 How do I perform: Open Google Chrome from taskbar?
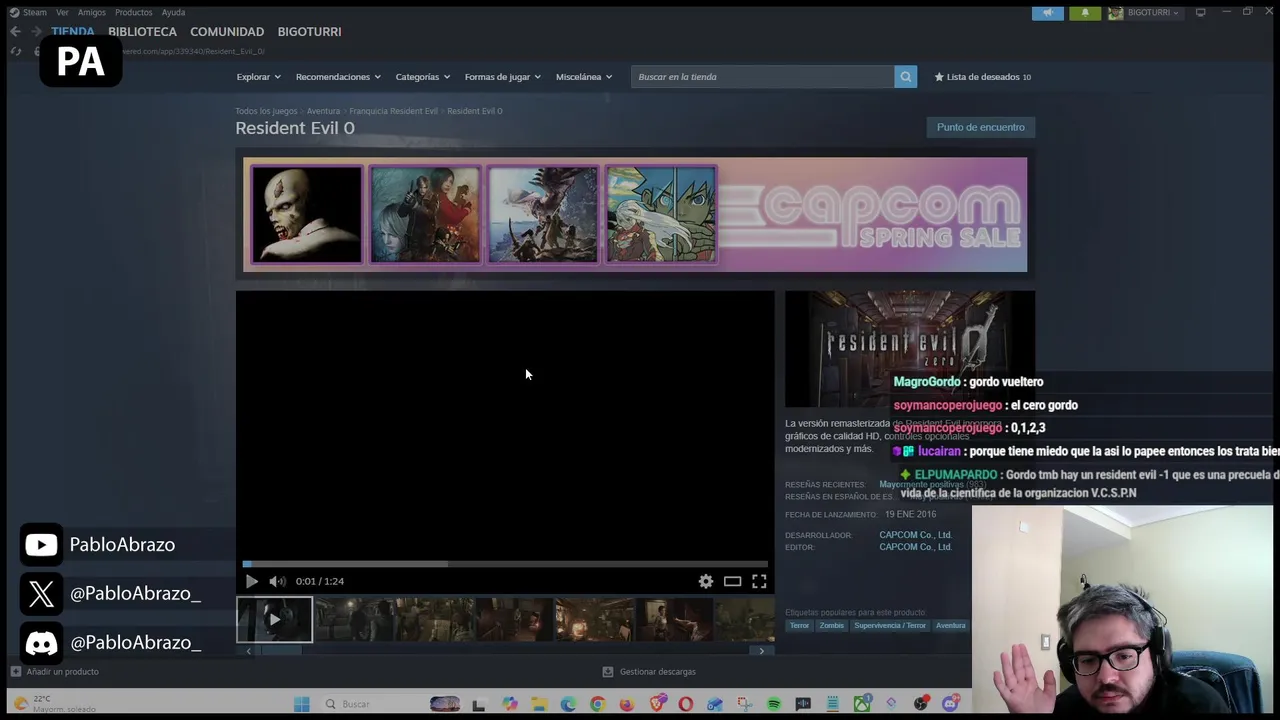(x=597, y=704)
